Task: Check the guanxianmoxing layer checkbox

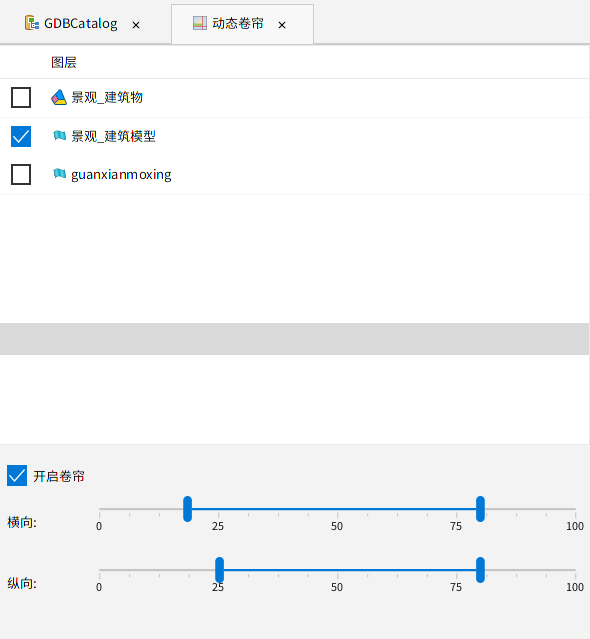Action: click(x=21, y=174)
